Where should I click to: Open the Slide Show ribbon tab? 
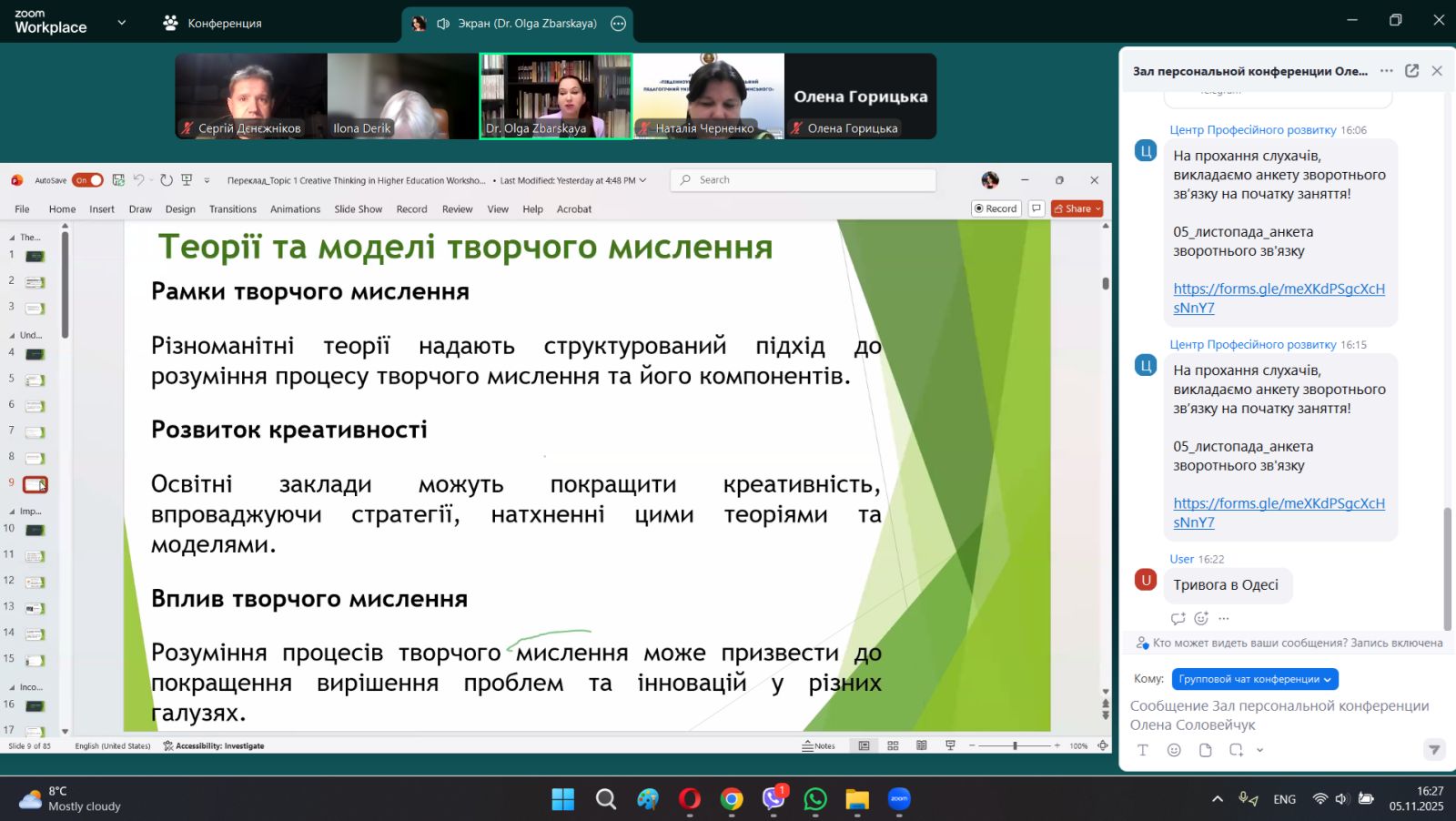[x=358, y=209]
